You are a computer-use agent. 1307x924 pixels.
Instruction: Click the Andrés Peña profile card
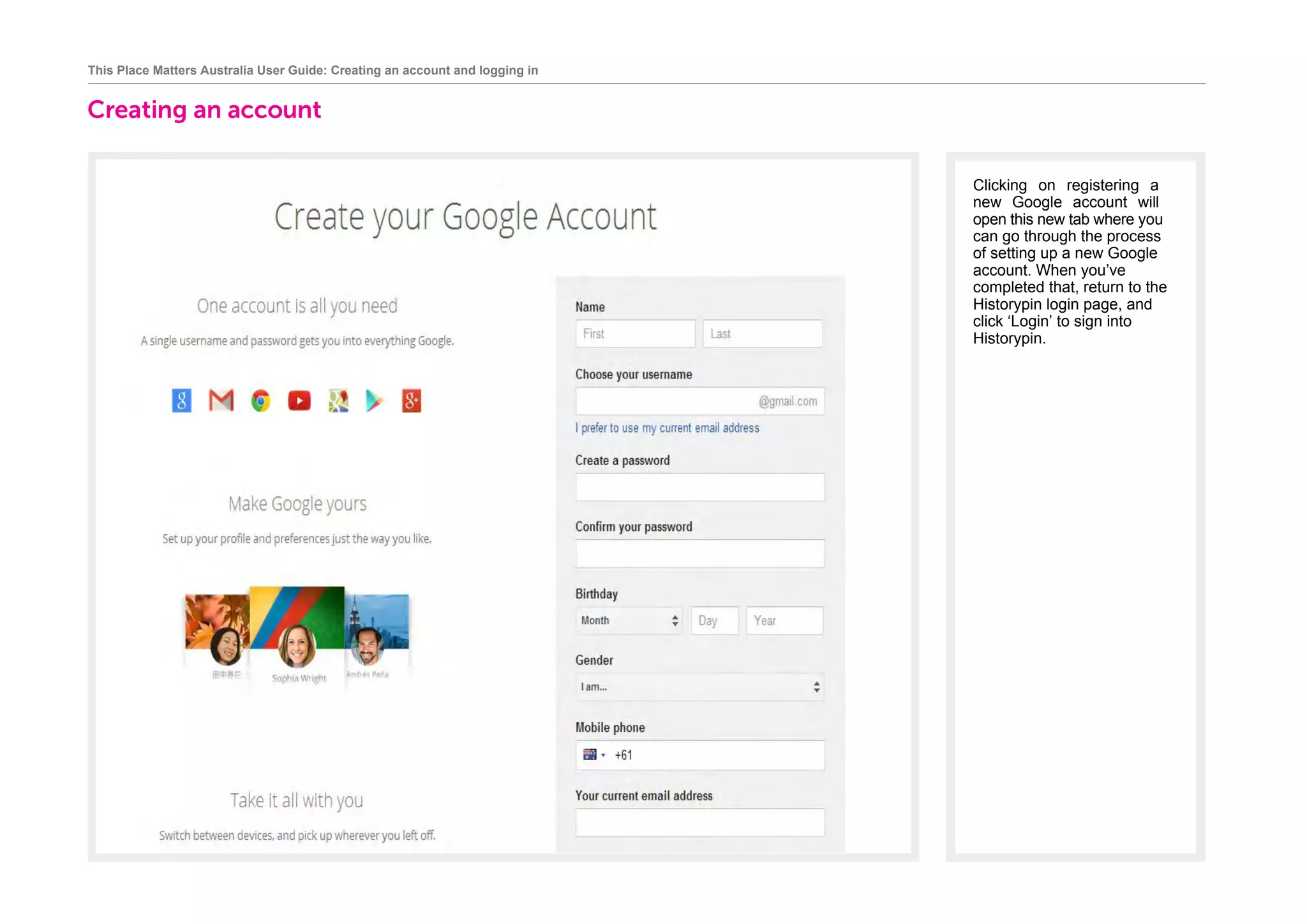pyautogui.click(x=377, y=638)
